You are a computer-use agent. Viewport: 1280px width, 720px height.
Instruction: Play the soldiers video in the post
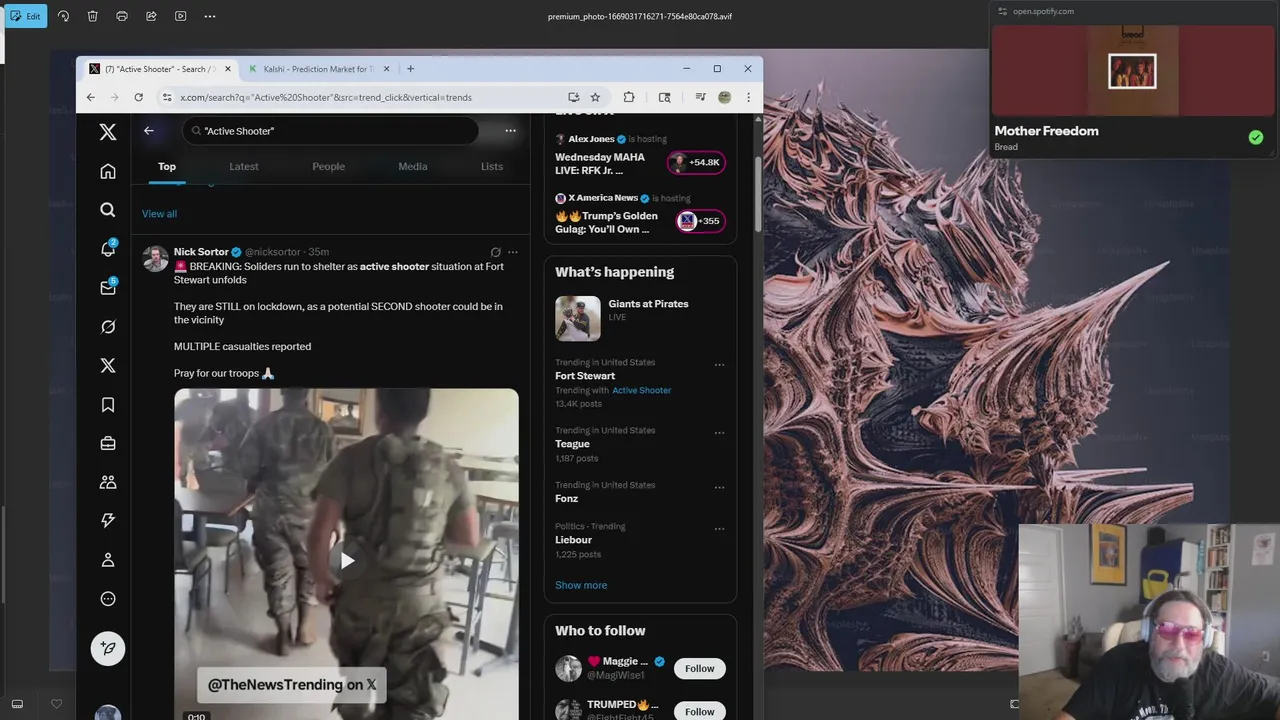click(x=346, y=560)
